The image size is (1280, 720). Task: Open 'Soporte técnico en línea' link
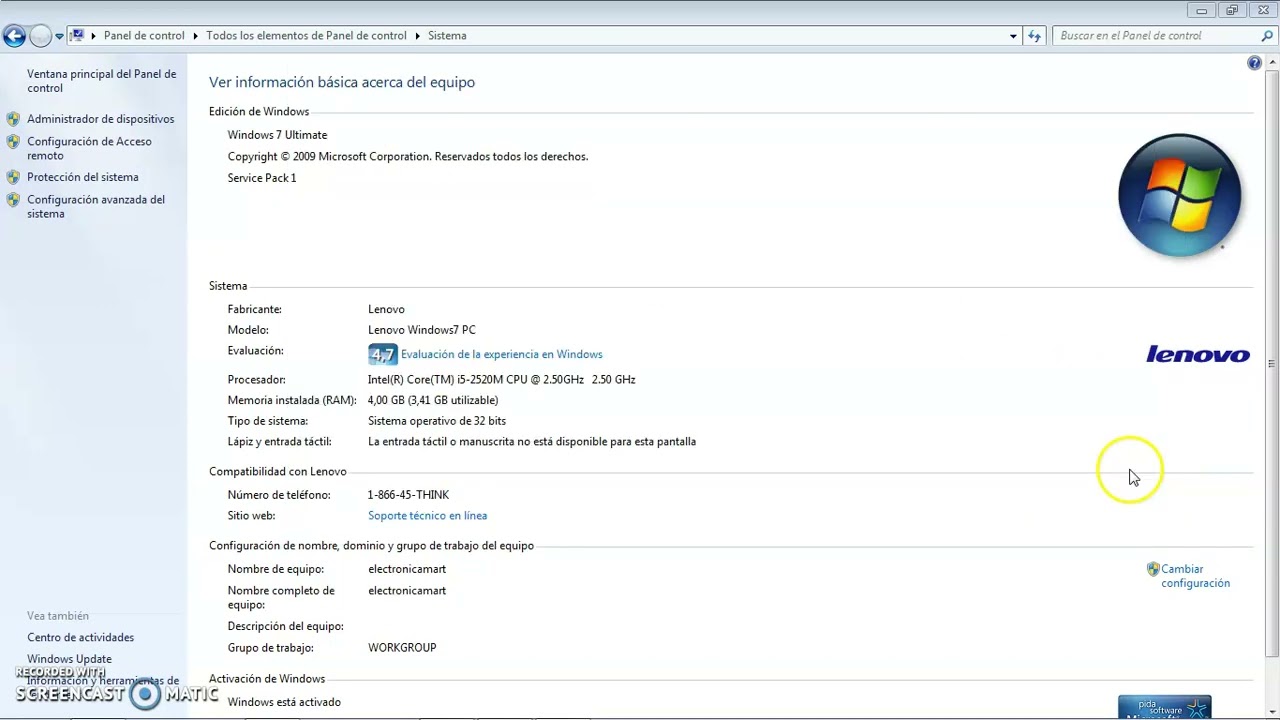(x=427, y=516)
